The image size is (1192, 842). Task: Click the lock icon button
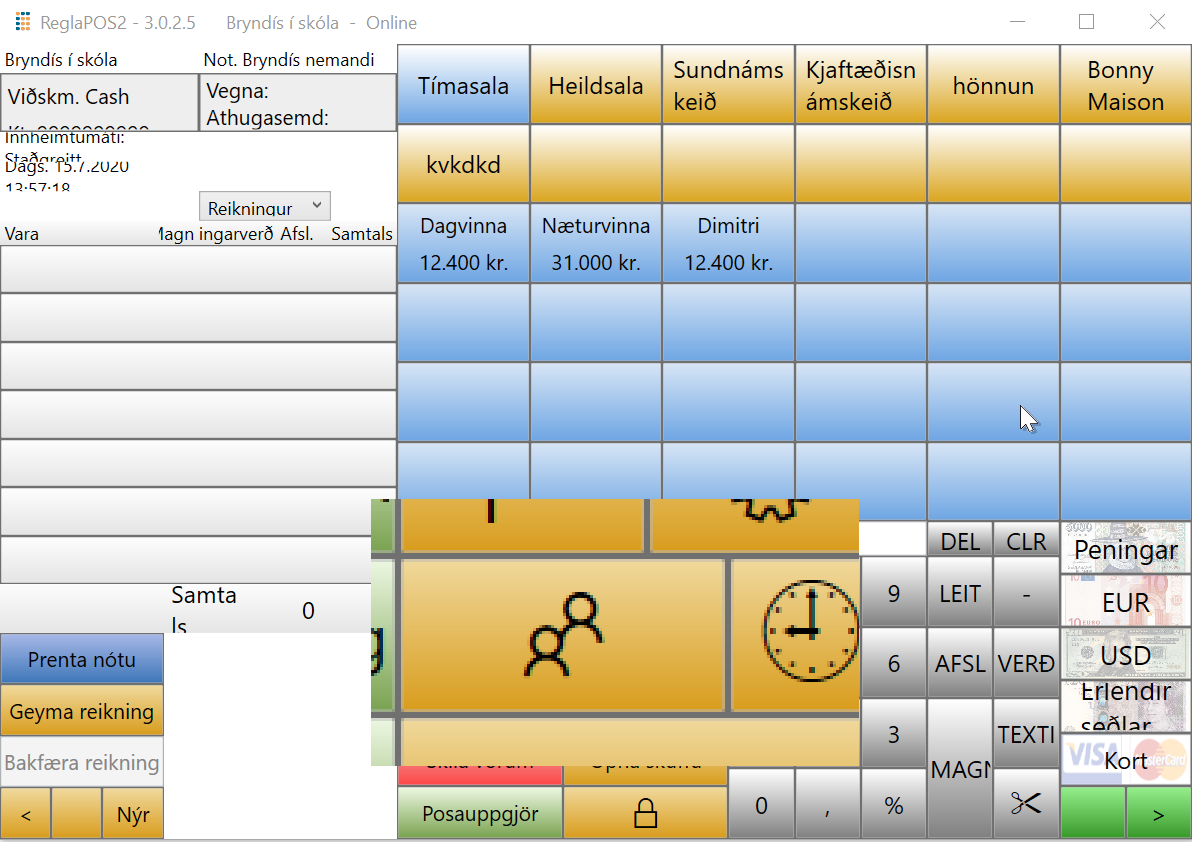pos(645,814)
